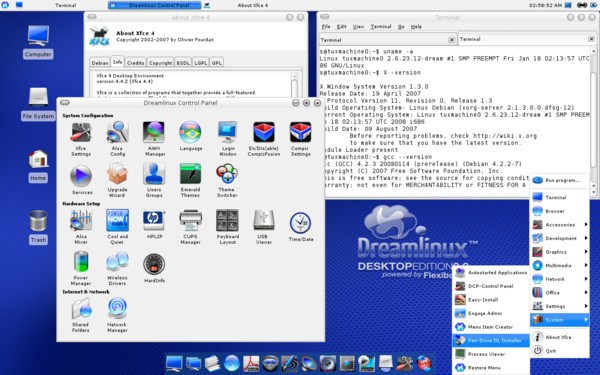Image resolution: width=600 pixels, height=375 pixels.
Task: Open the Dreamlinux menu icon top-left
Action: pyautogui.click(x=5, y=5)
